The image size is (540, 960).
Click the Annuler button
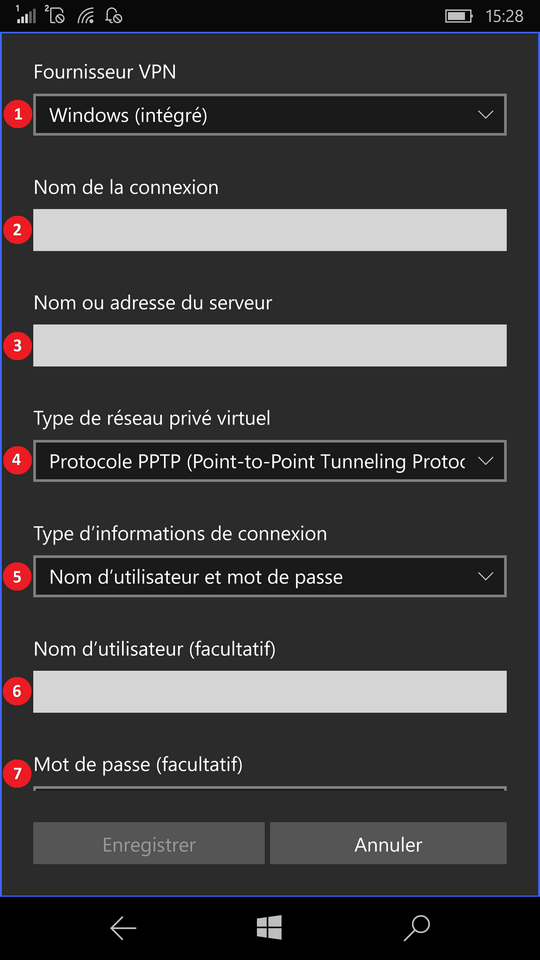click(388, 843)
